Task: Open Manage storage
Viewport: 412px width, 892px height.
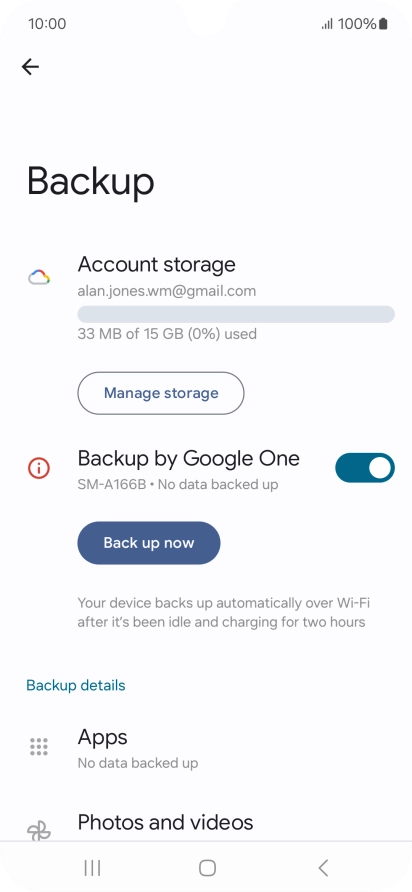Action: coord(161,393)
